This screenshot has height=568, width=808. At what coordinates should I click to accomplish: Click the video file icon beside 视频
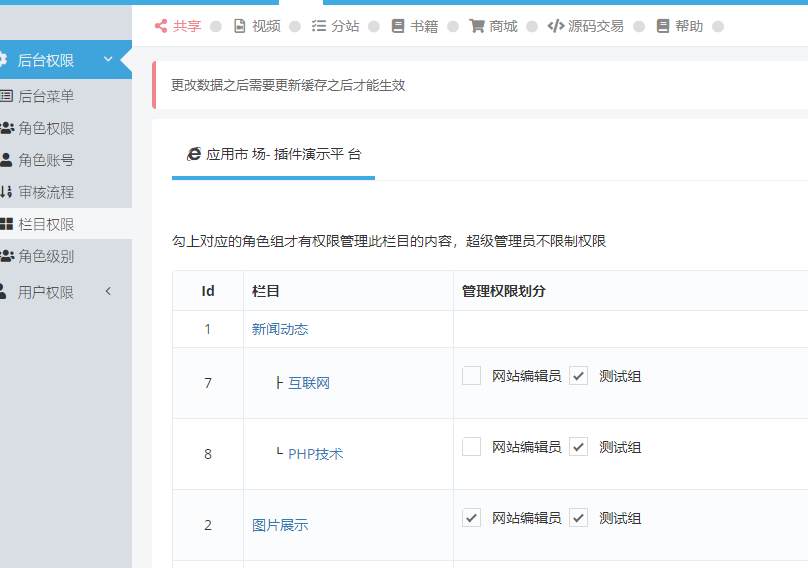pyautogui.click(x=240, y=26)
